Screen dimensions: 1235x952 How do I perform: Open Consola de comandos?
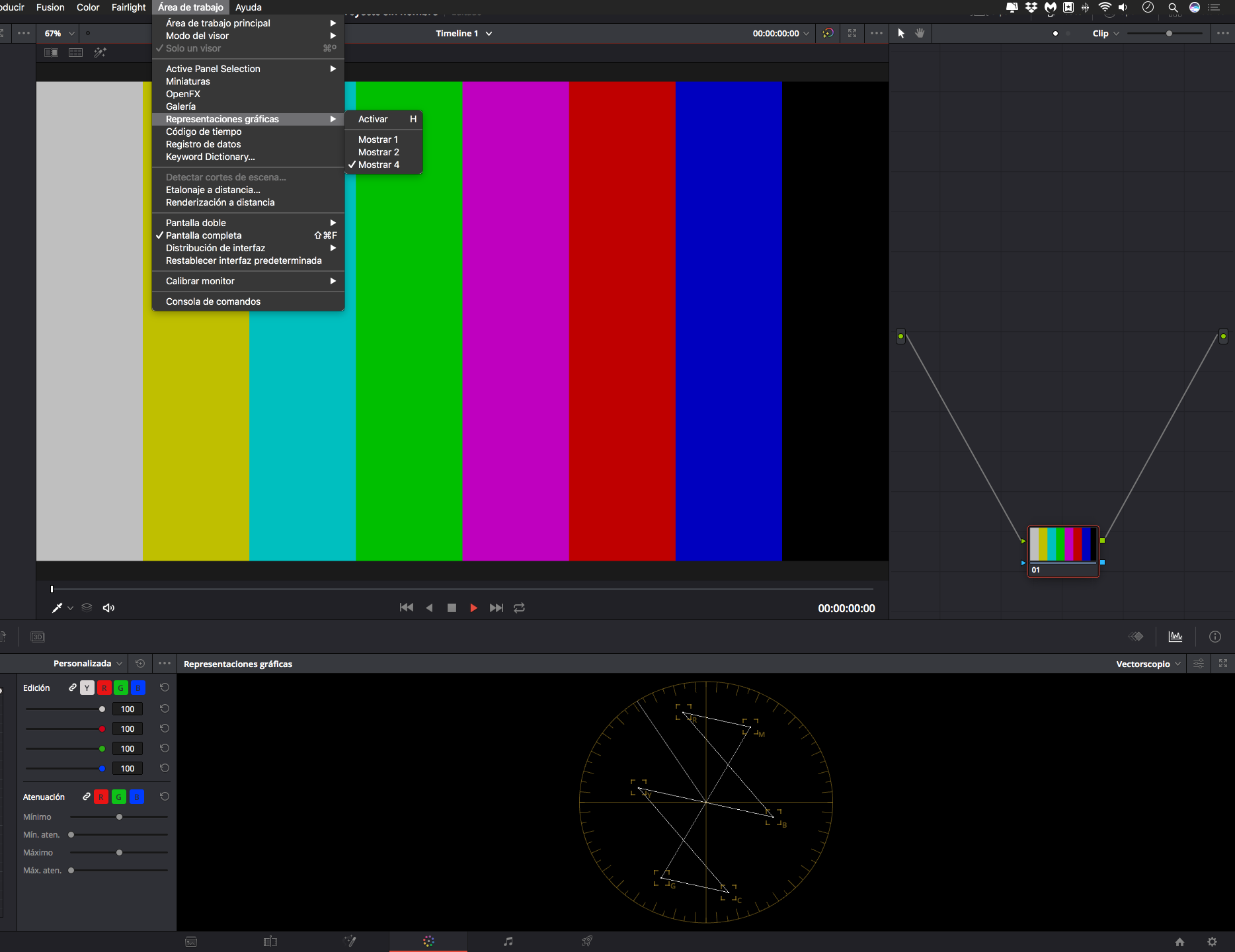point(248,301)
